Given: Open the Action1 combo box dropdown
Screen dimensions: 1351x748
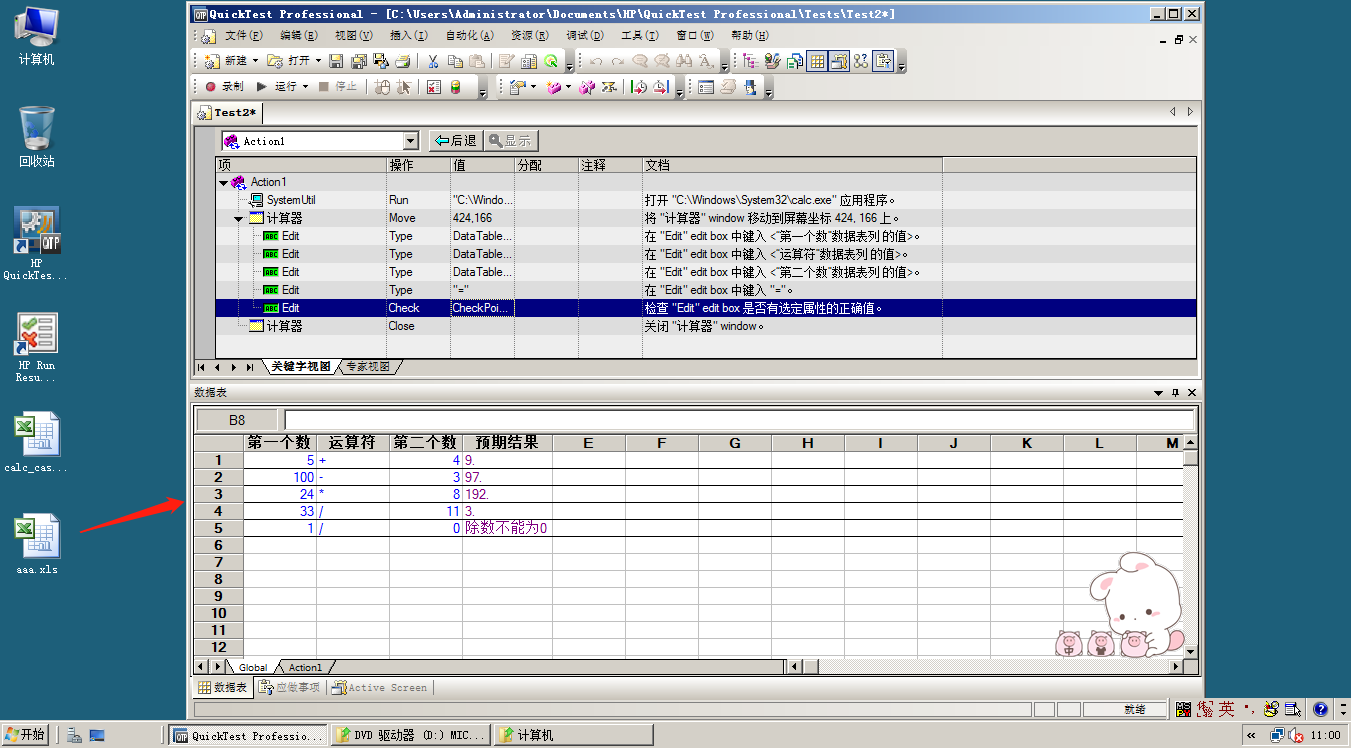Looking at the screenshot, I should [x=410, y=141].
